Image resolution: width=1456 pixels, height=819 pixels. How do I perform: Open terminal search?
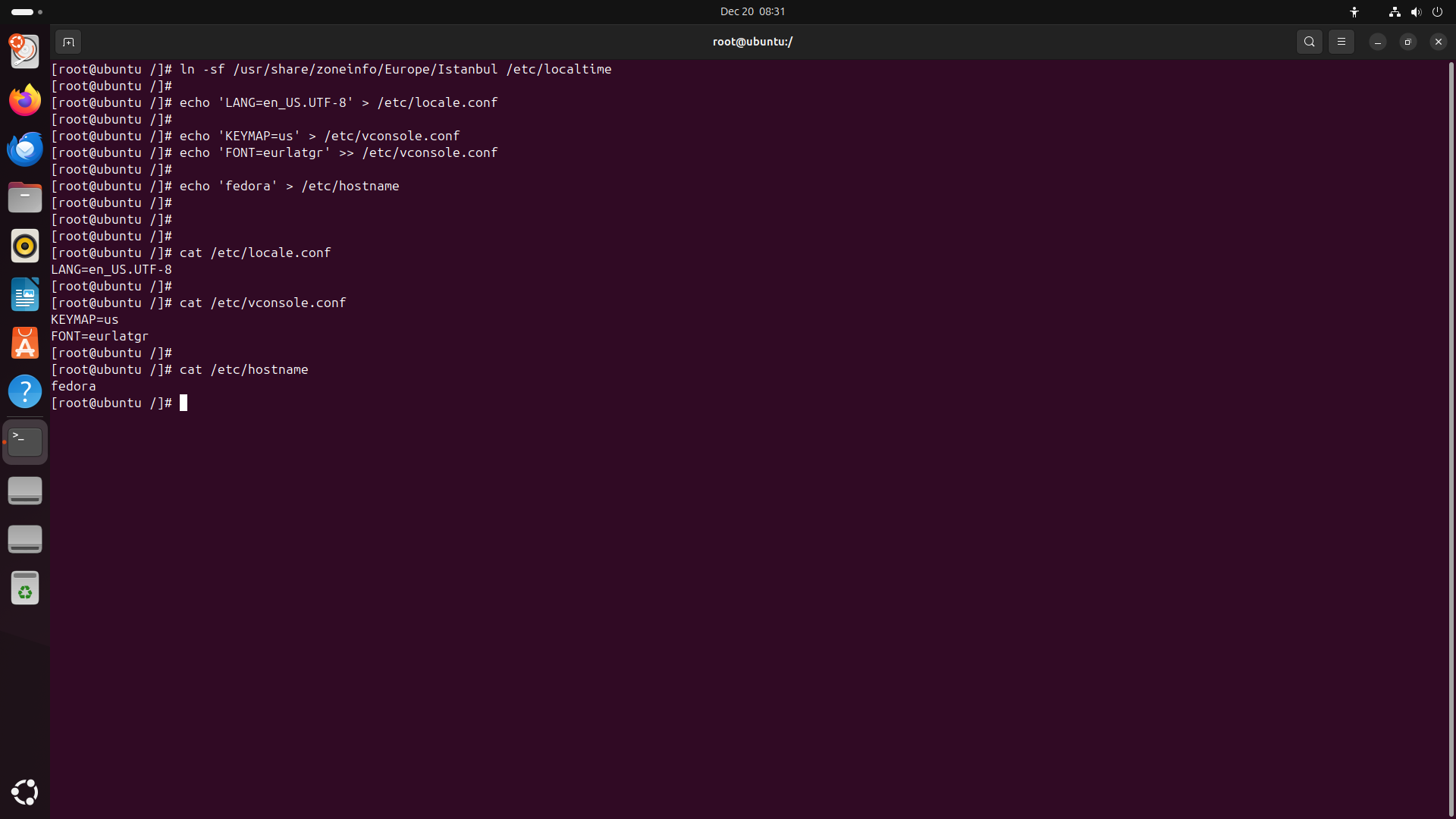pos(1310,42)
